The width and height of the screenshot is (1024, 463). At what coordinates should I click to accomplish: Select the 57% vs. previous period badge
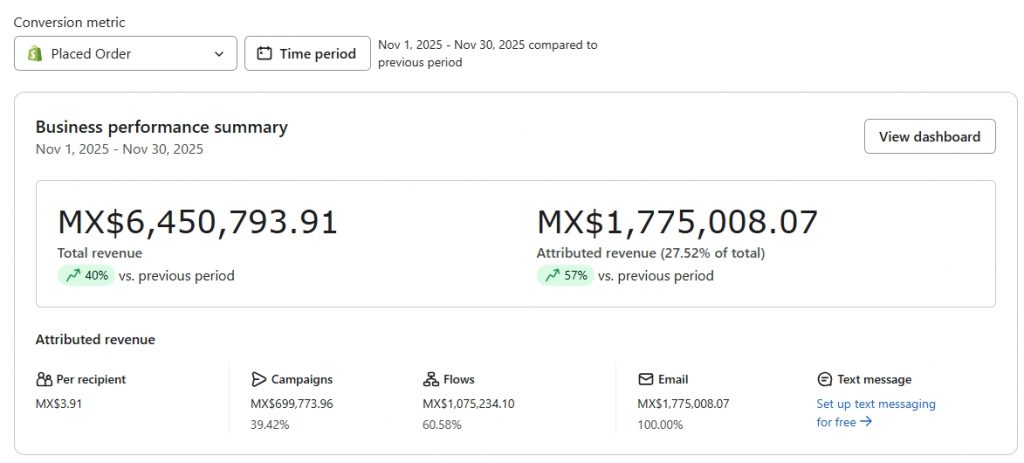coord(566,276)
